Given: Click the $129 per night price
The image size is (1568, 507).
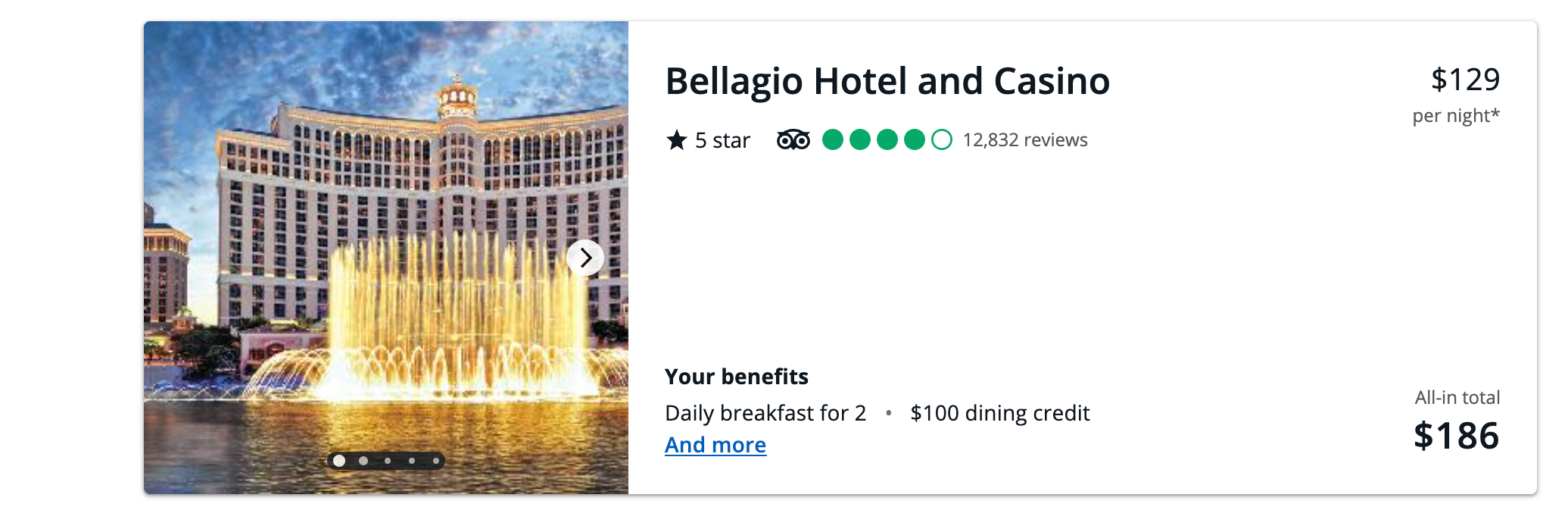Looking at the screenshot, I should point(1466,79).
